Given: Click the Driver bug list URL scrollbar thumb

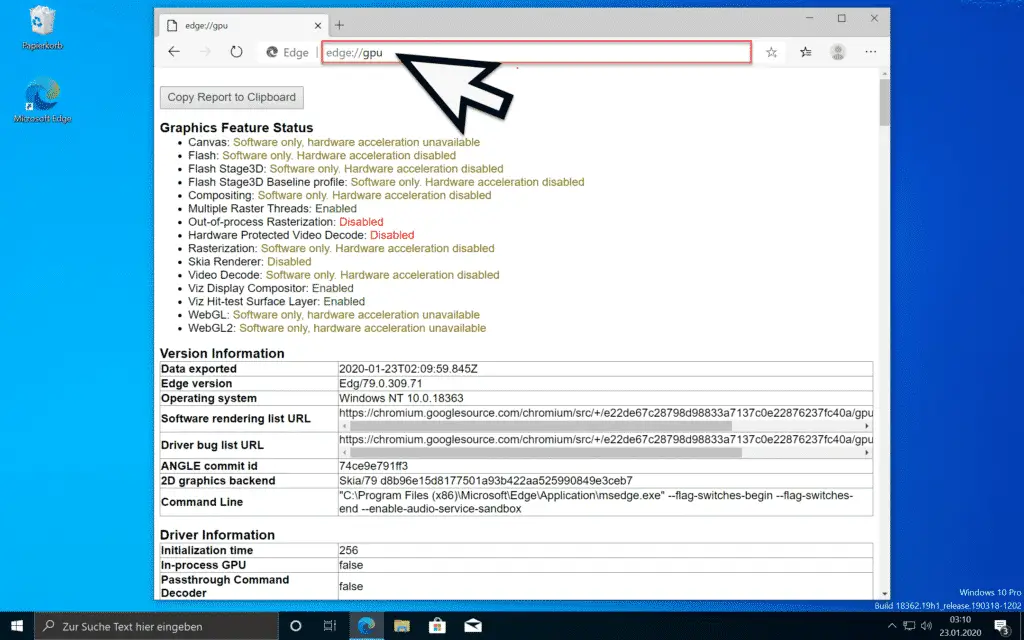Looking at the screenshot, I should [546, 453].
